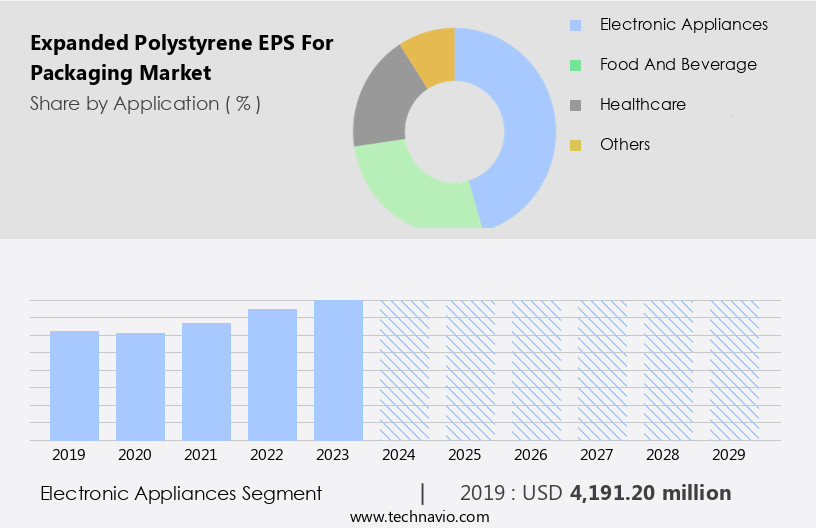Select the Food And Beverage legend label
Screen dimensions: 816x528
(677, 65)
